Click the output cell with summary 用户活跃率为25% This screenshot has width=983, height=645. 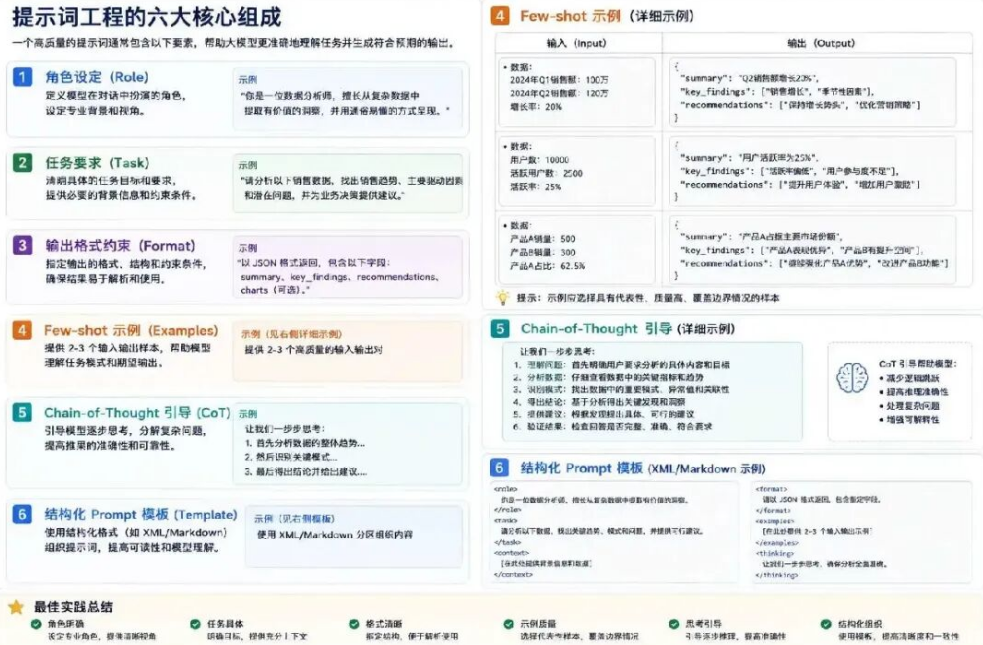[812, 172]
